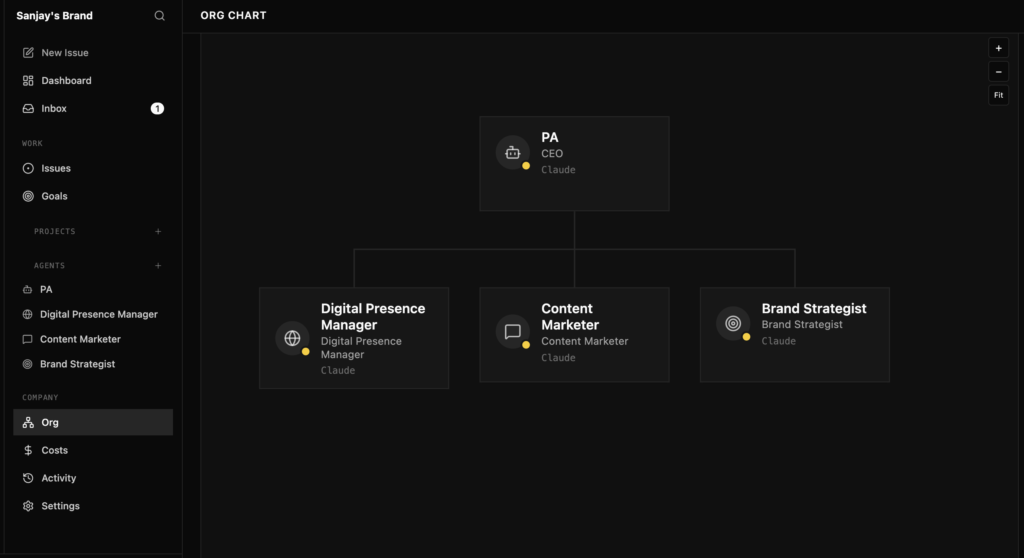Click the Brand Strategist card title

(814, 308)
